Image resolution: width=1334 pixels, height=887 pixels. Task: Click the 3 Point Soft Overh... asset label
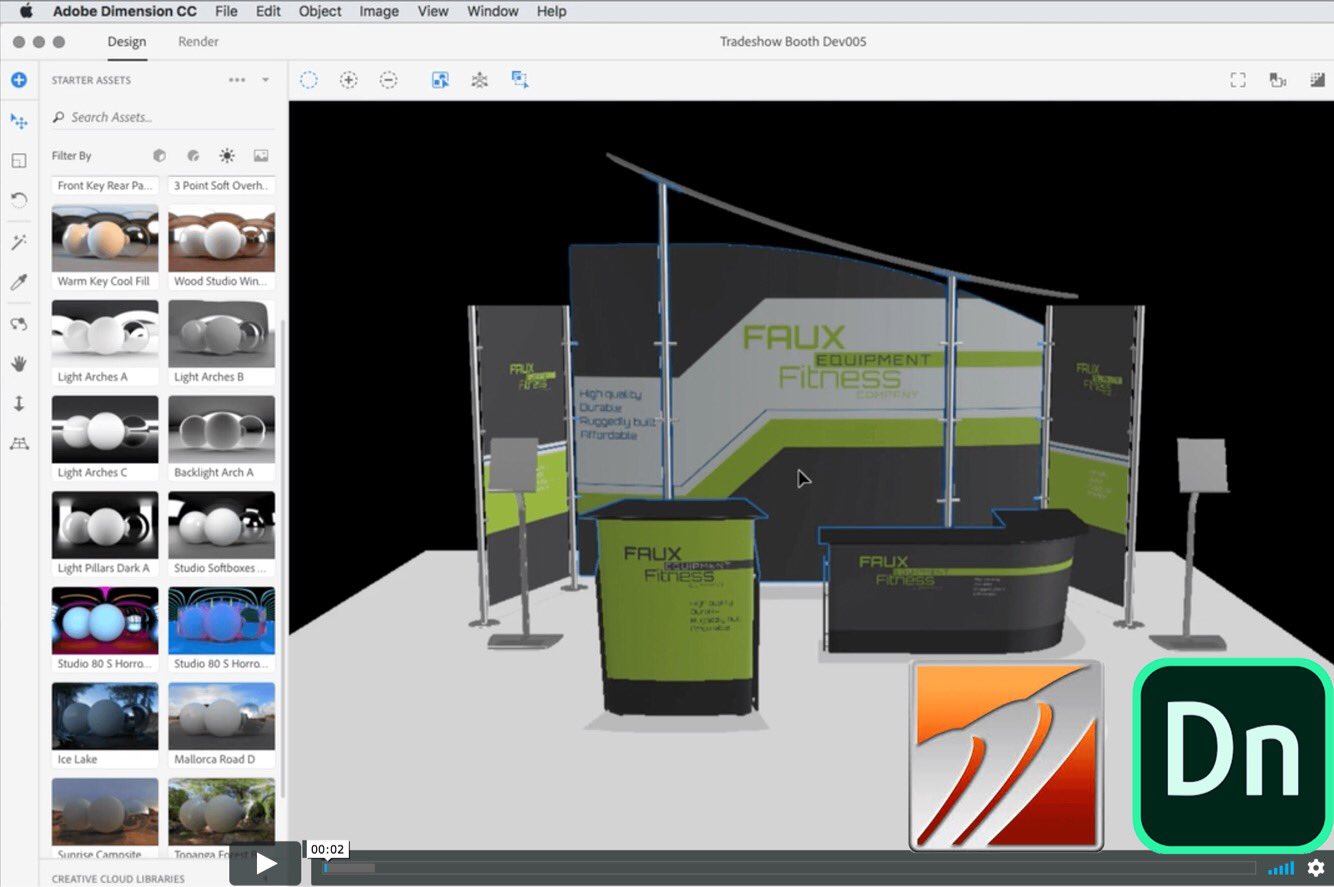(221, 185)
